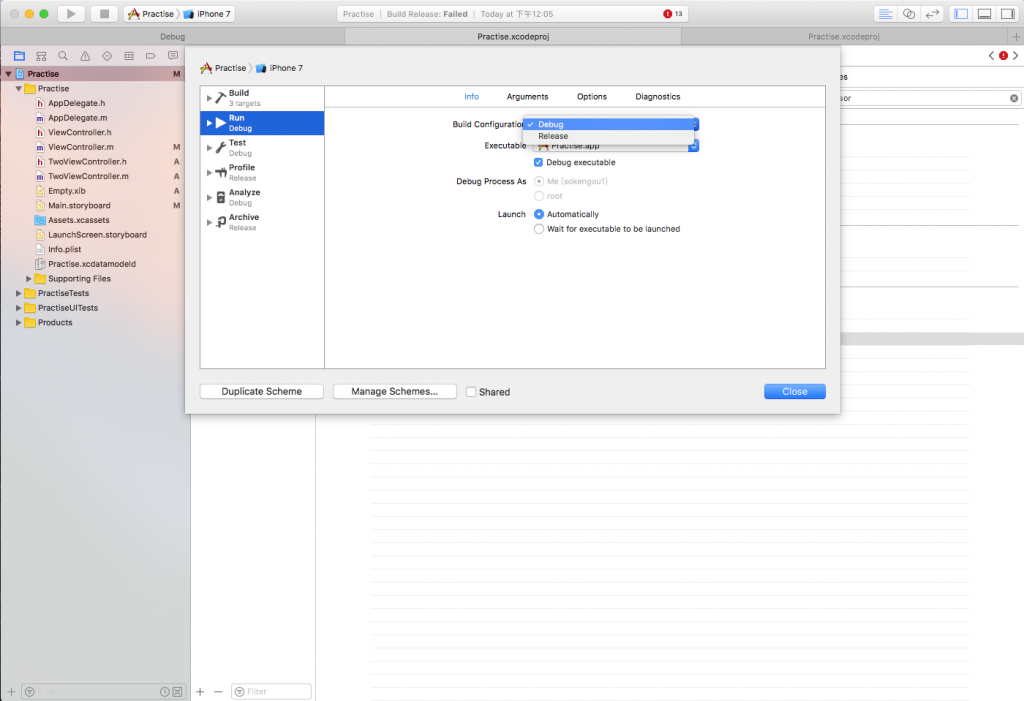The width and height of the screenshot is (1024, 701).
Task: Expand the Analyze scheme action
Action: pyautogui.click(x=209, y=197)
